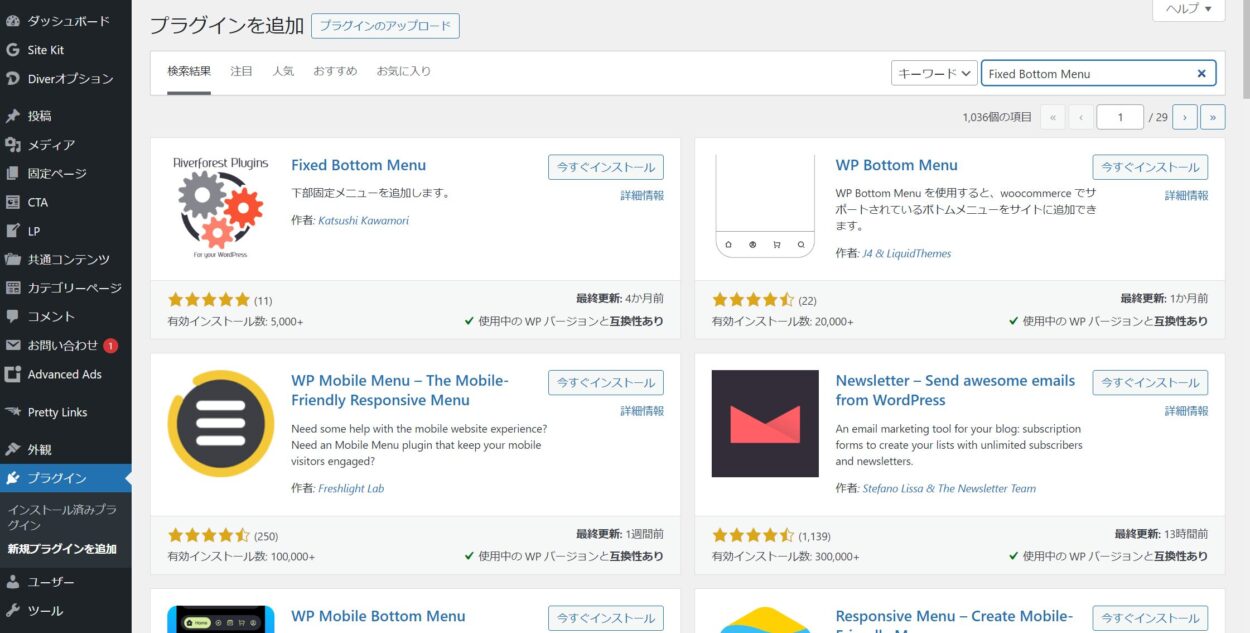Open the キーワード search filter dropdown
The image size is (1250, 633).
coord(933,72)
